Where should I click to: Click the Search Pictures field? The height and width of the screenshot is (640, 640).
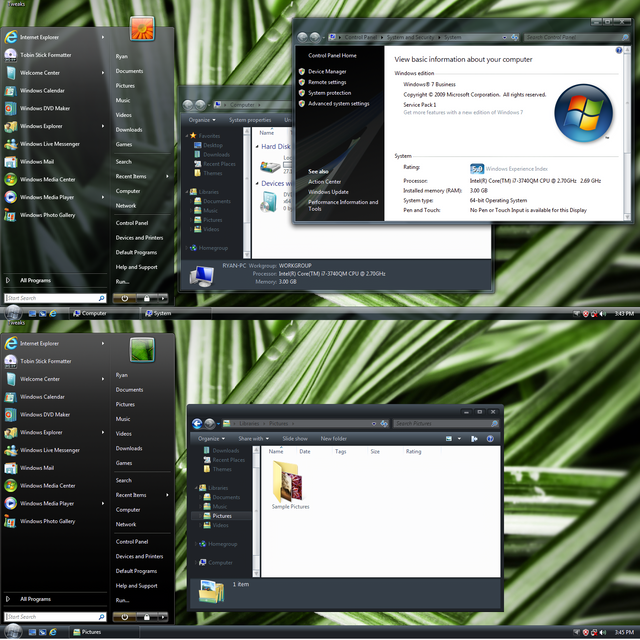[x=446, y=424]
